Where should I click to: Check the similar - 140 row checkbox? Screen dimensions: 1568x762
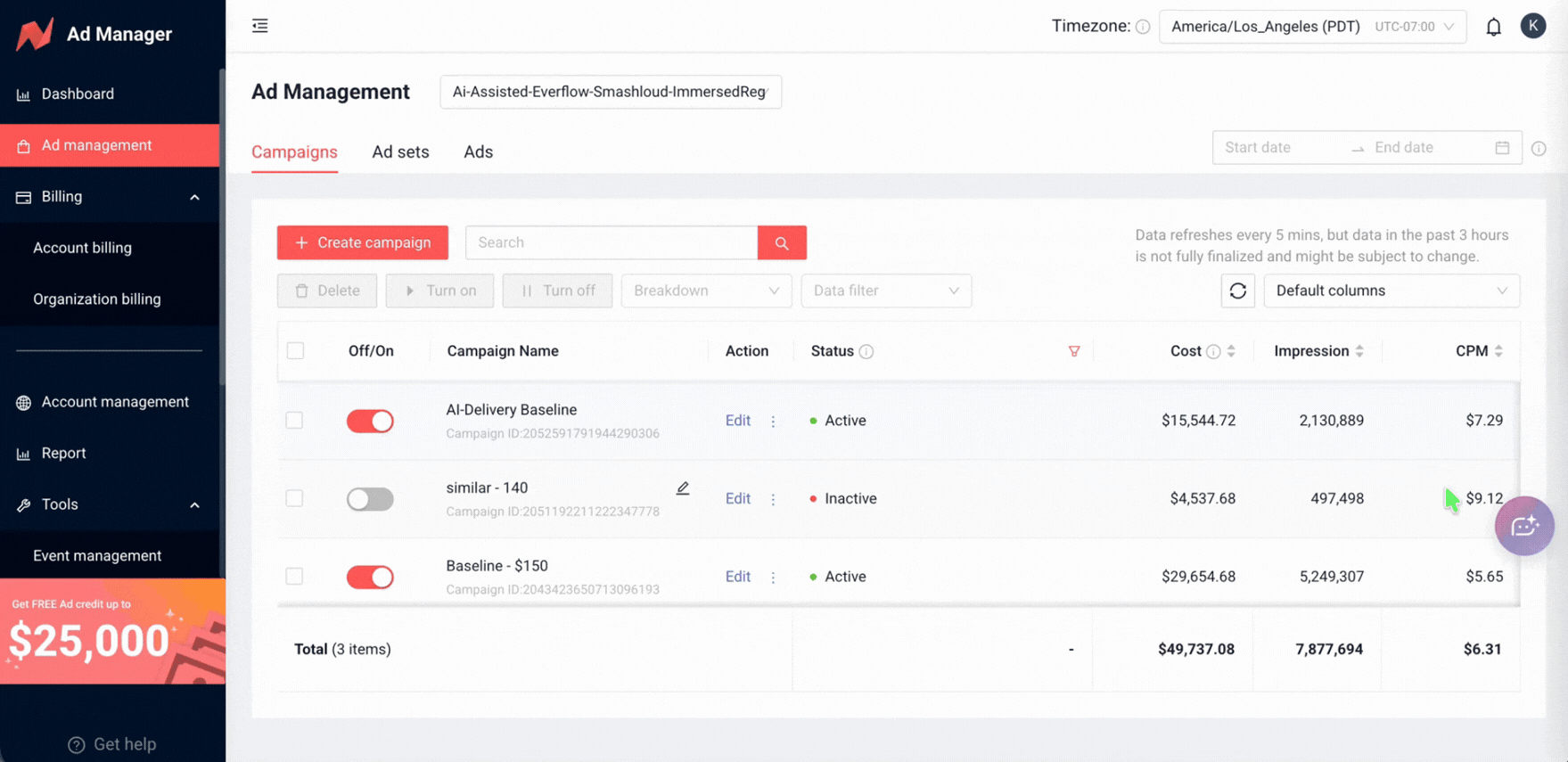coord(294,498)
